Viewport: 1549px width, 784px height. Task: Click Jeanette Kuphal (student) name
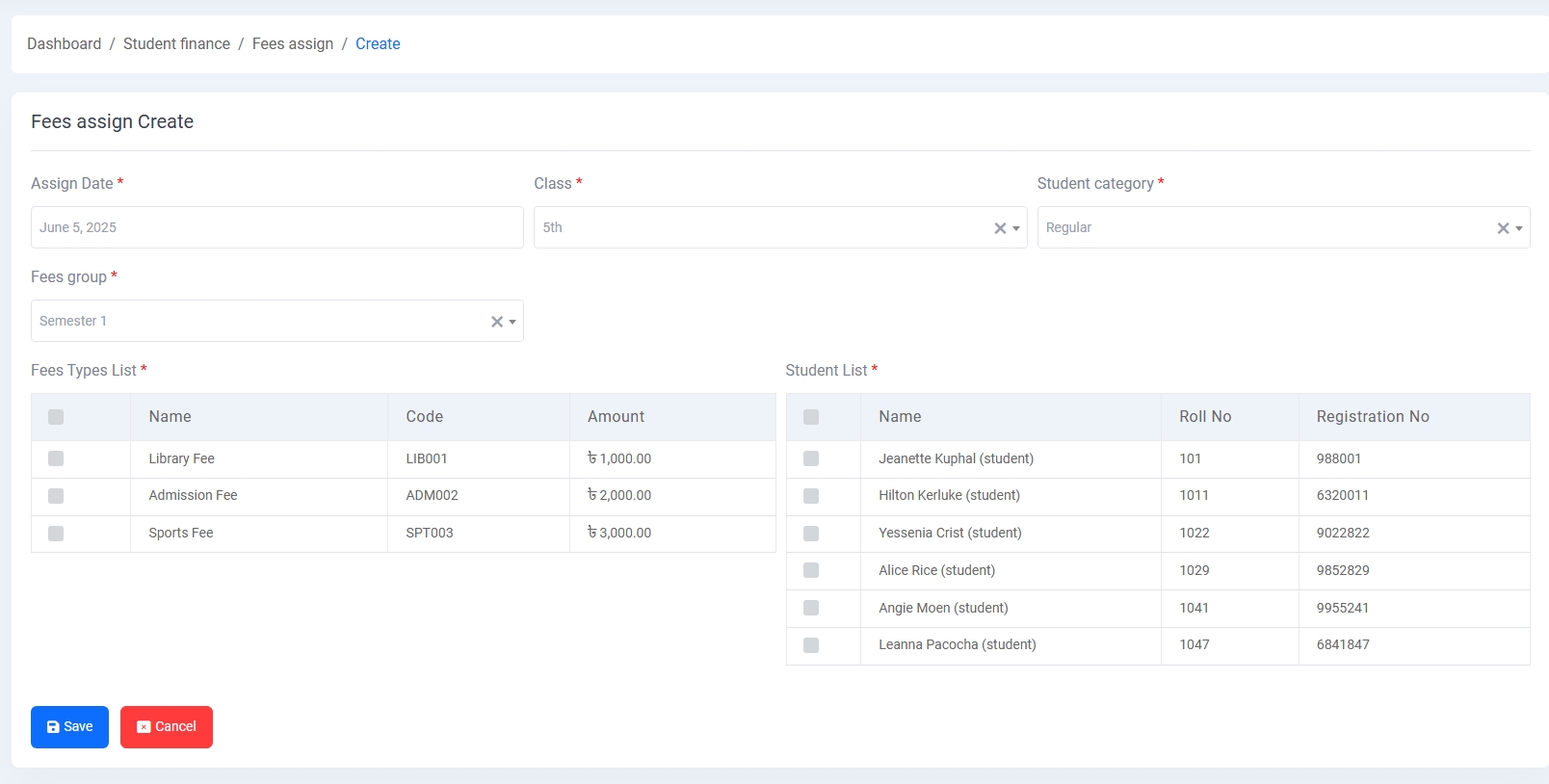pos(956,458)
